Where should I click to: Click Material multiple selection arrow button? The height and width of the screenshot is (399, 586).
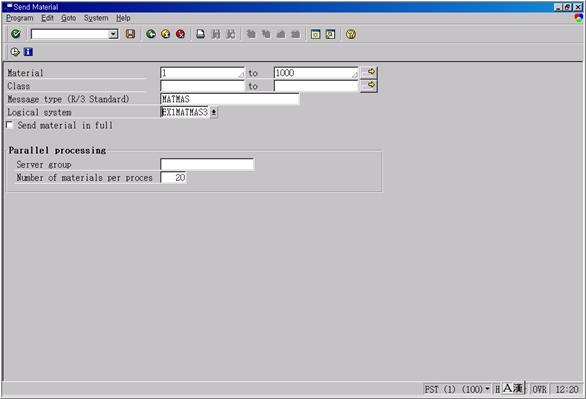369,72
